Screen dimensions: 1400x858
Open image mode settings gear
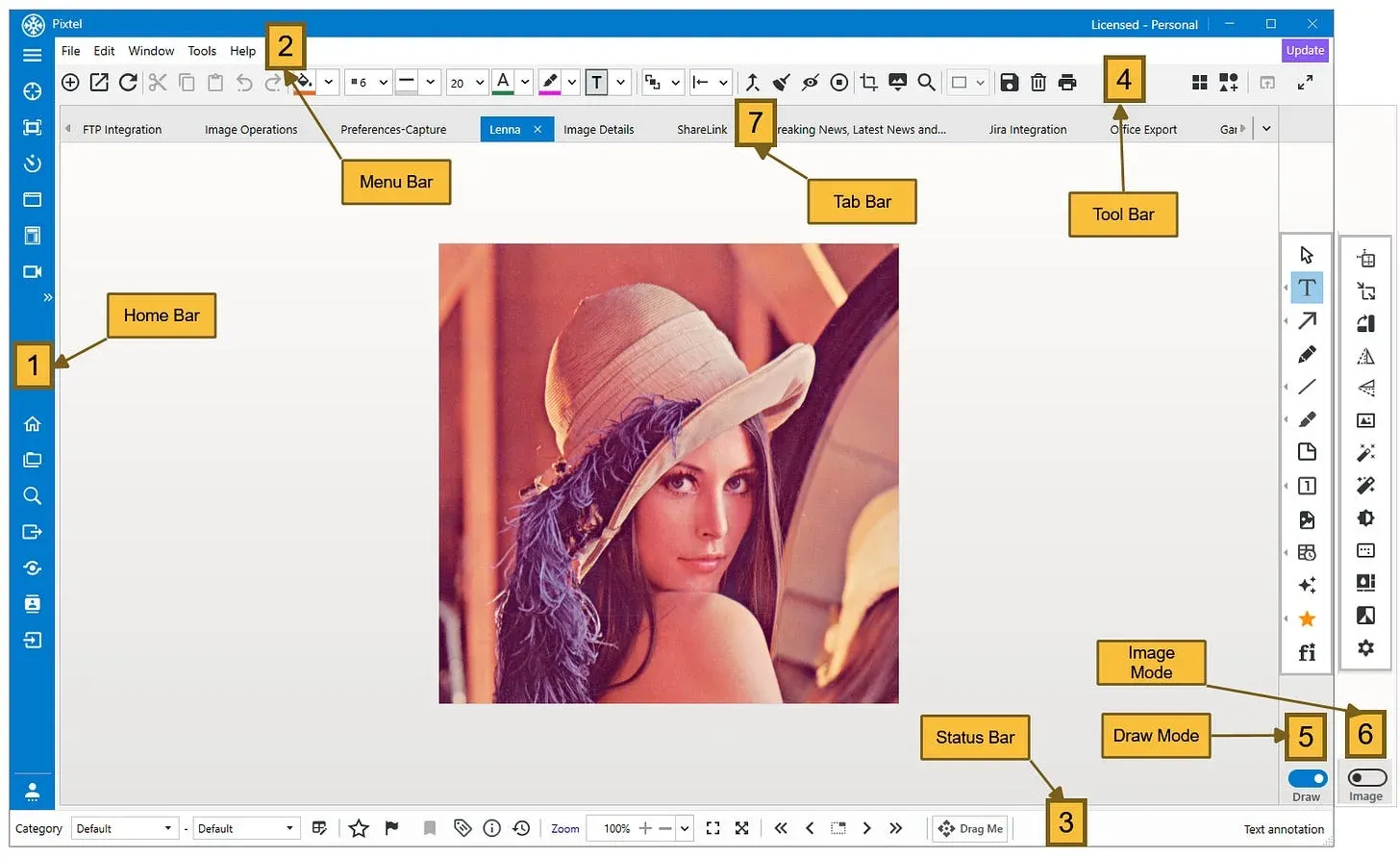click(1365, 648)
